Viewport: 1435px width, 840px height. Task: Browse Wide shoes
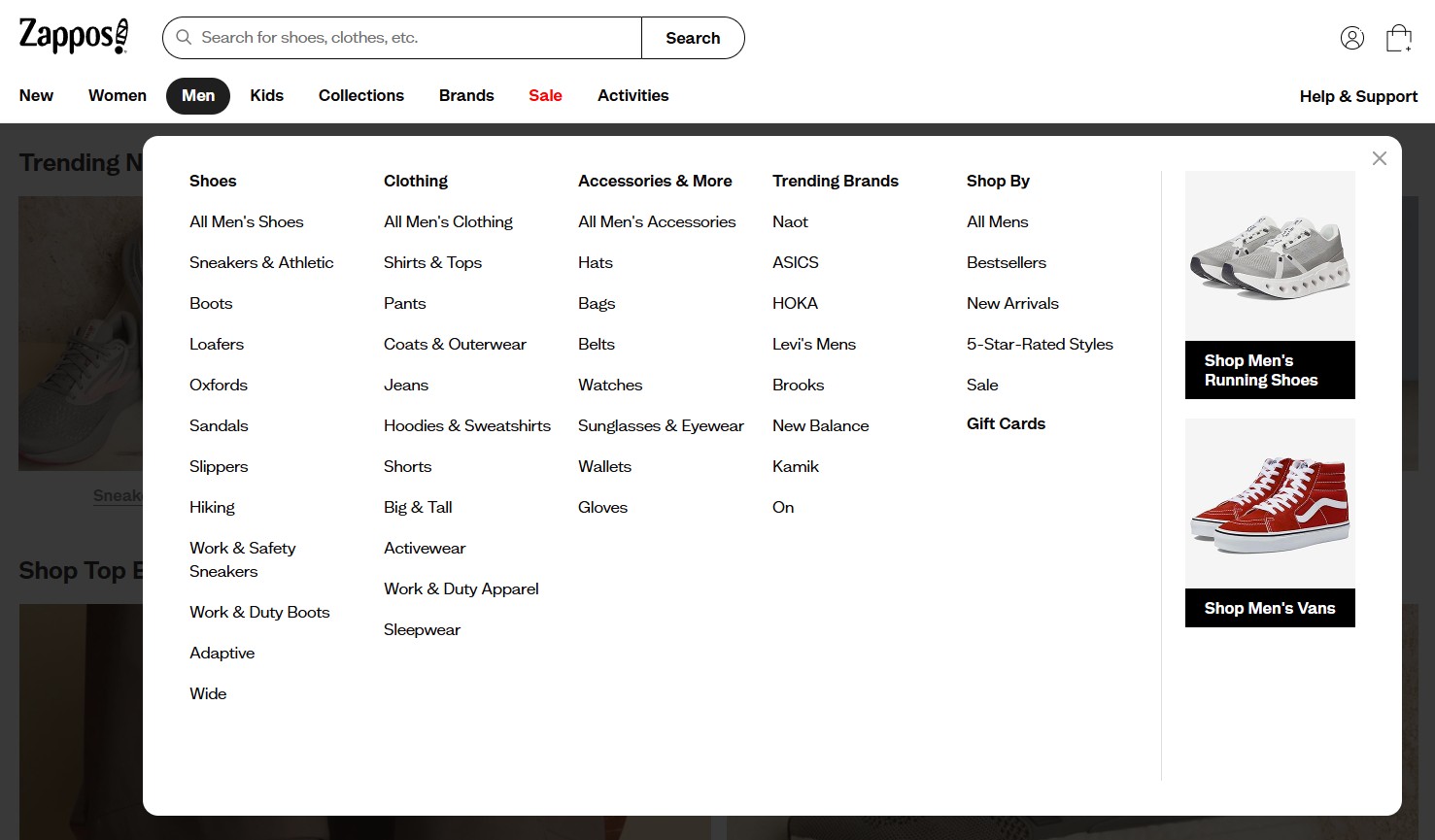208,693
